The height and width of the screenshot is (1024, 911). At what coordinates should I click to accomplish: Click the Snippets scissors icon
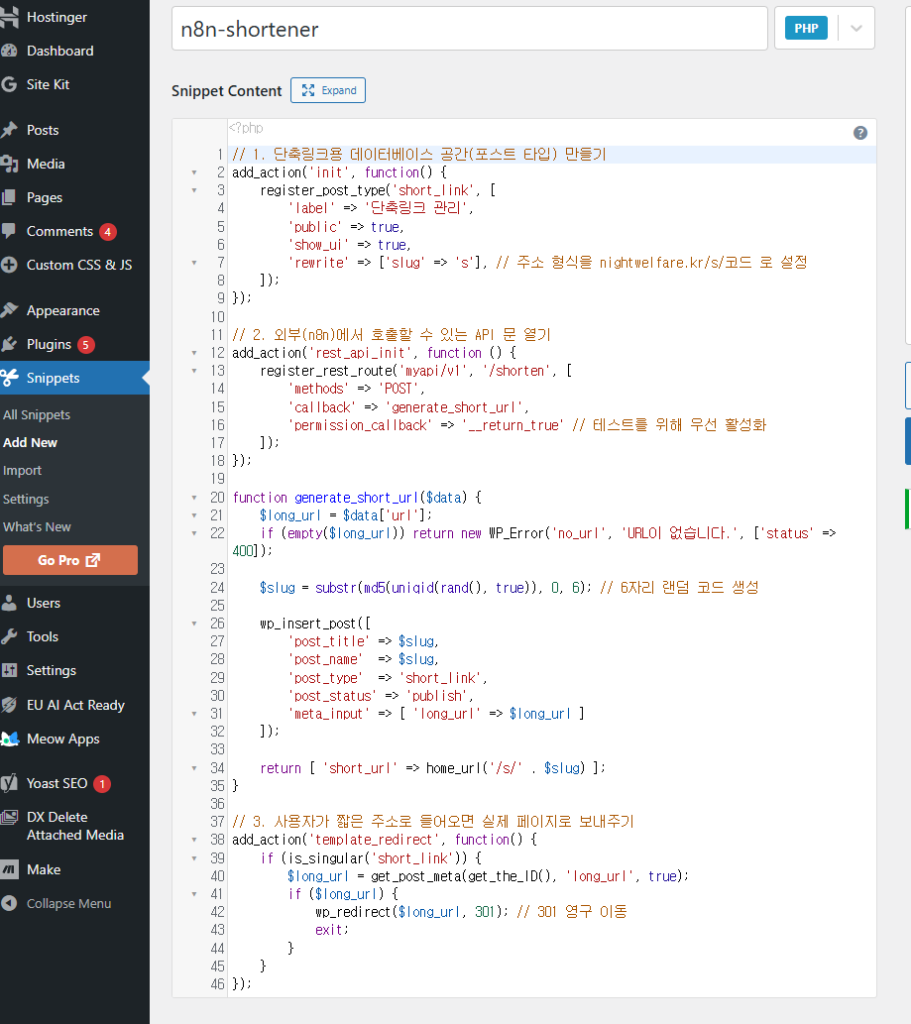[x=10, y=378]
